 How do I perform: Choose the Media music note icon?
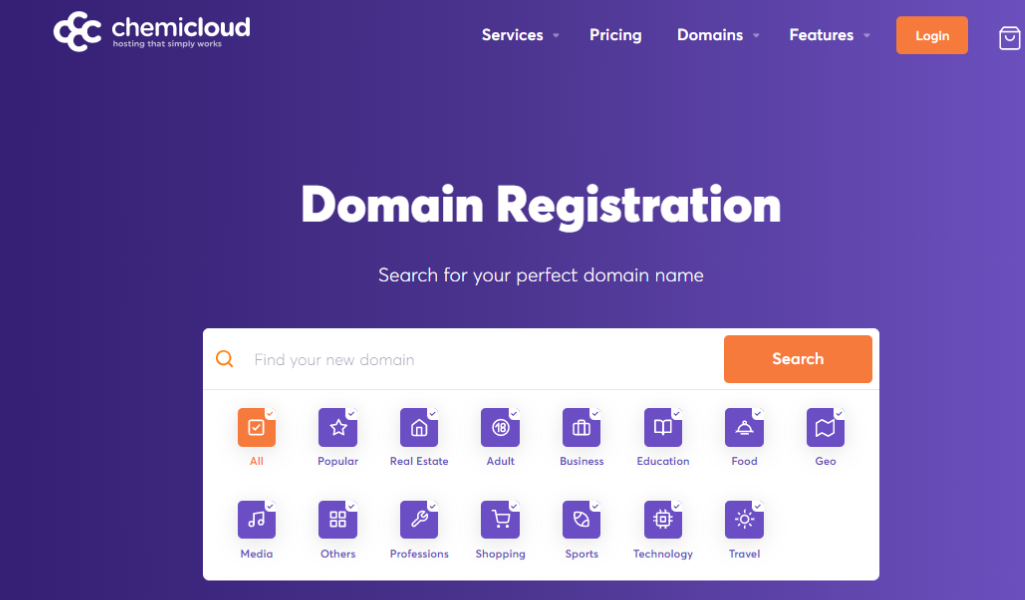coord(256,520)
